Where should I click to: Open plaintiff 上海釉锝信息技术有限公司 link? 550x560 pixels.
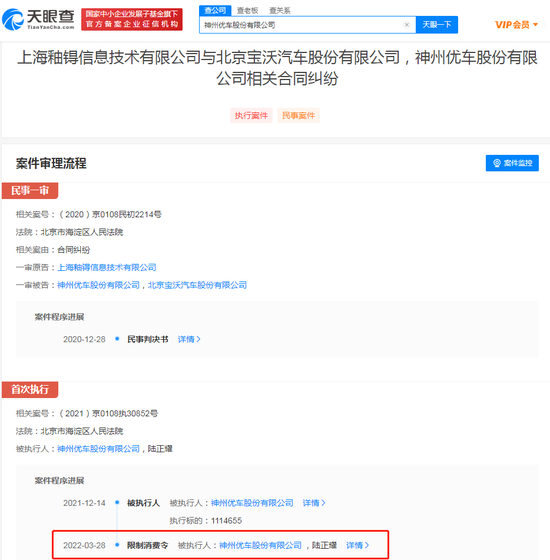coord(107,267)
